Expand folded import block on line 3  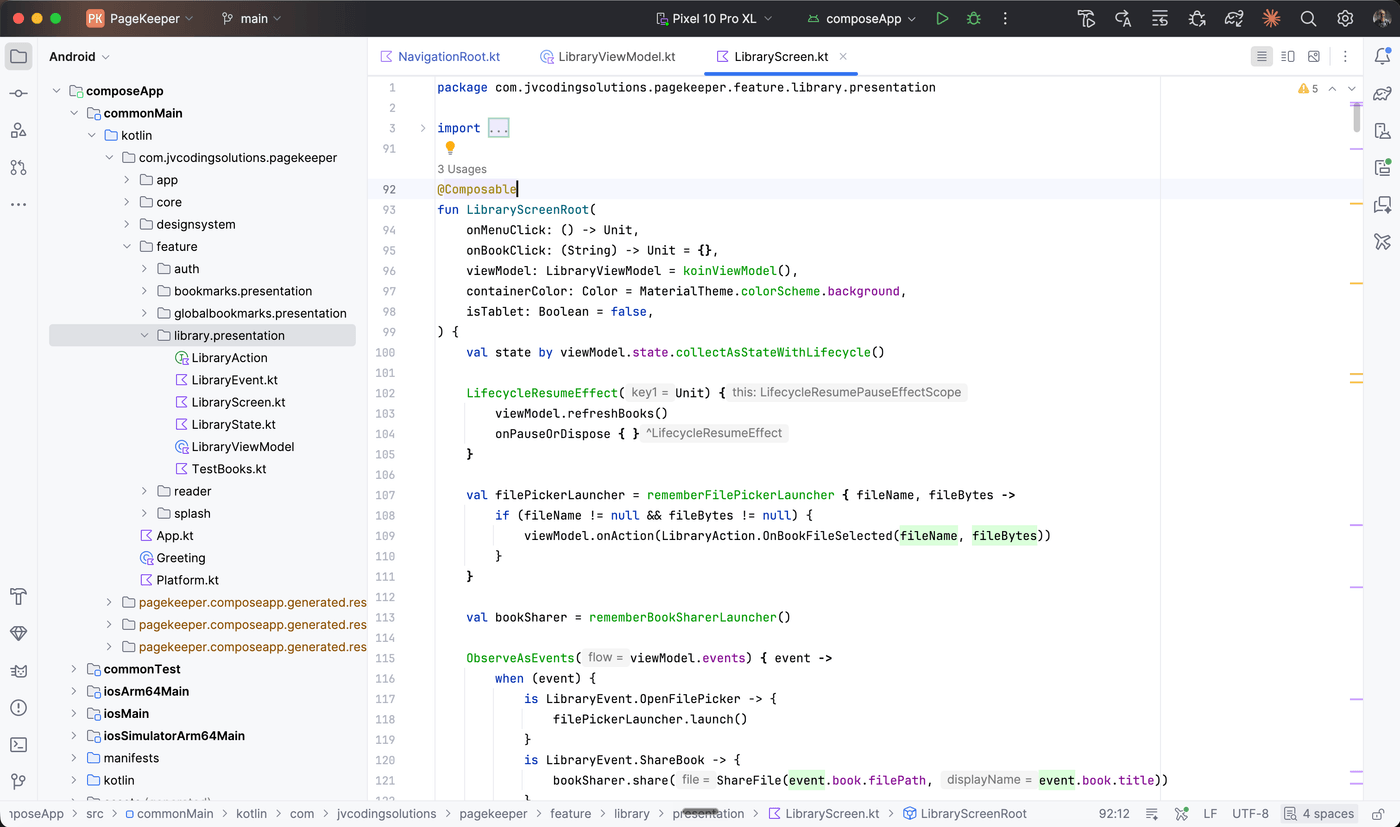coord(423,128)
